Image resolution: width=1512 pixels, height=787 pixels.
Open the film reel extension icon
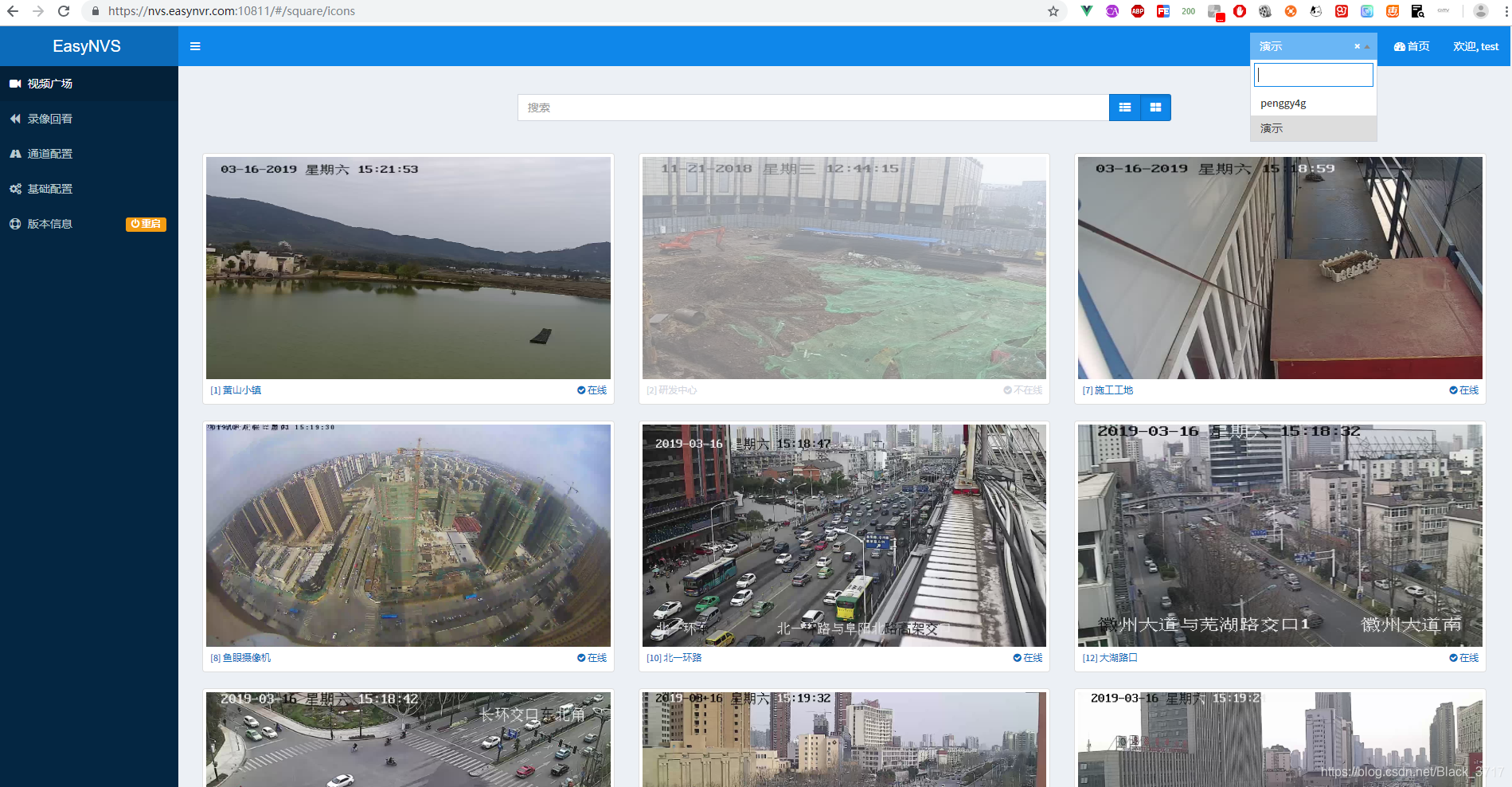point(1265,11)
